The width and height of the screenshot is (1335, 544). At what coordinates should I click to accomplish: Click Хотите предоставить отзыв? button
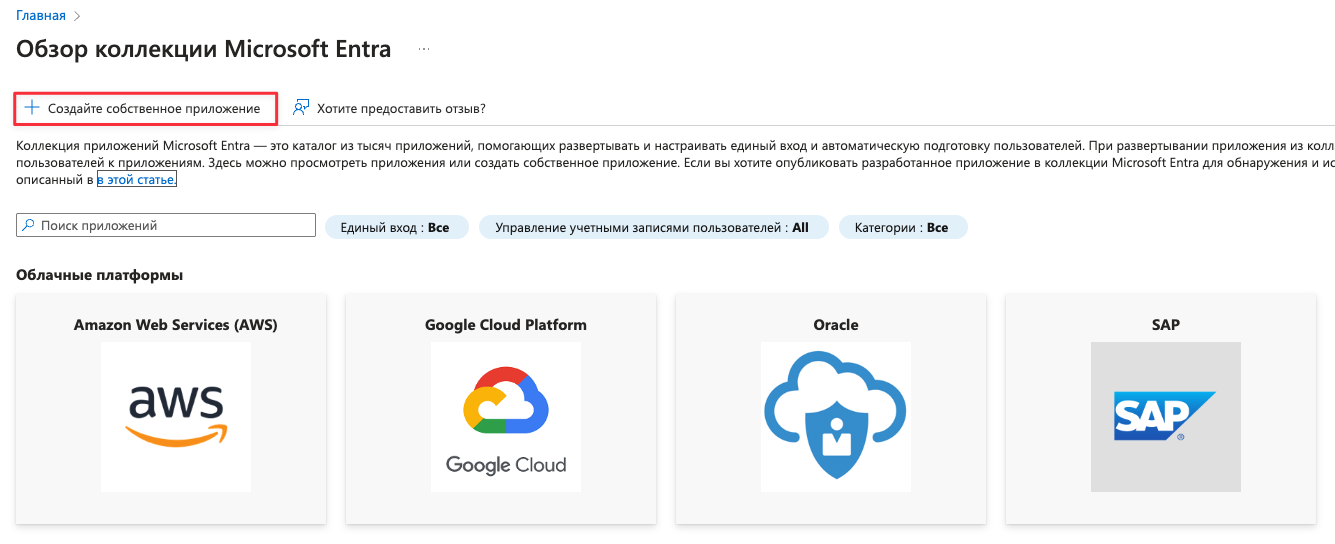pyautogui.click(x=400, y=108)
